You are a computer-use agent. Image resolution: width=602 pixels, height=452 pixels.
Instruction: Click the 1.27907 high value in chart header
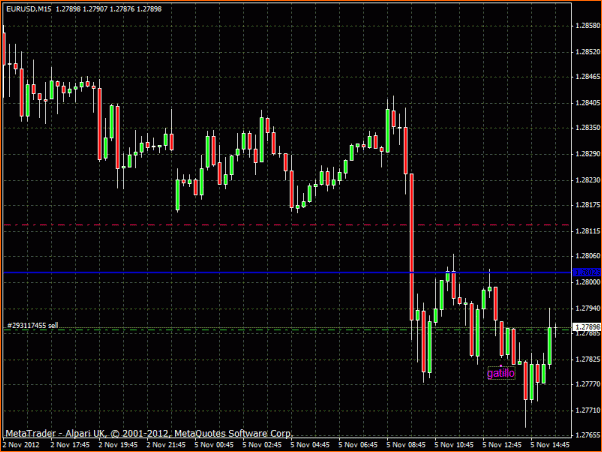click(95, 9)
